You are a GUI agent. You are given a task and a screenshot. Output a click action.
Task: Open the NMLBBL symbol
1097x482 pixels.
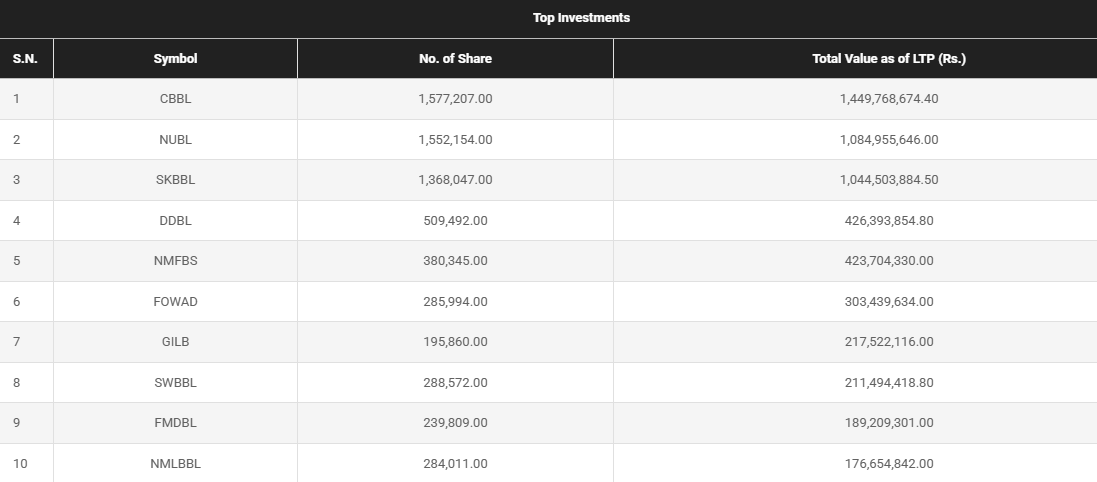(x=175, y=464)
